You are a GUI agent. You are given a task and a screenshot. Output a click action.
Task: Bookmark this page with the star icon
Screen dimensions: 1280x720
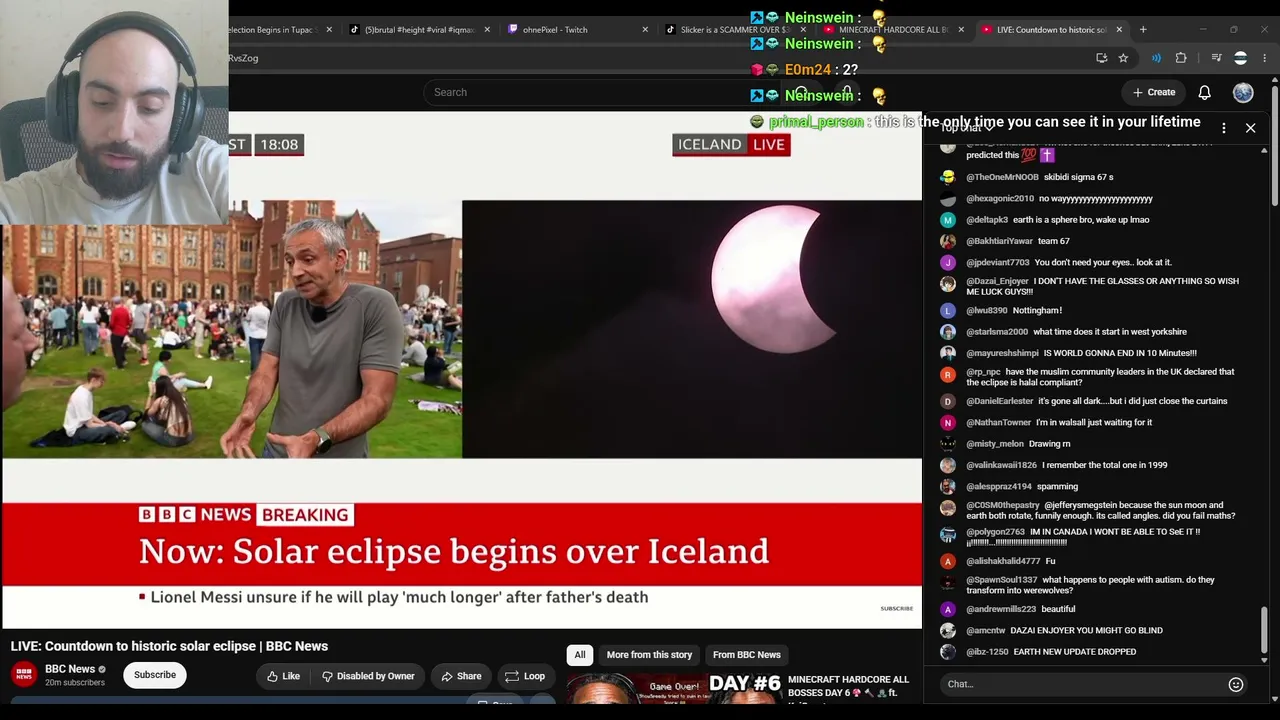tap(1123, 58)
